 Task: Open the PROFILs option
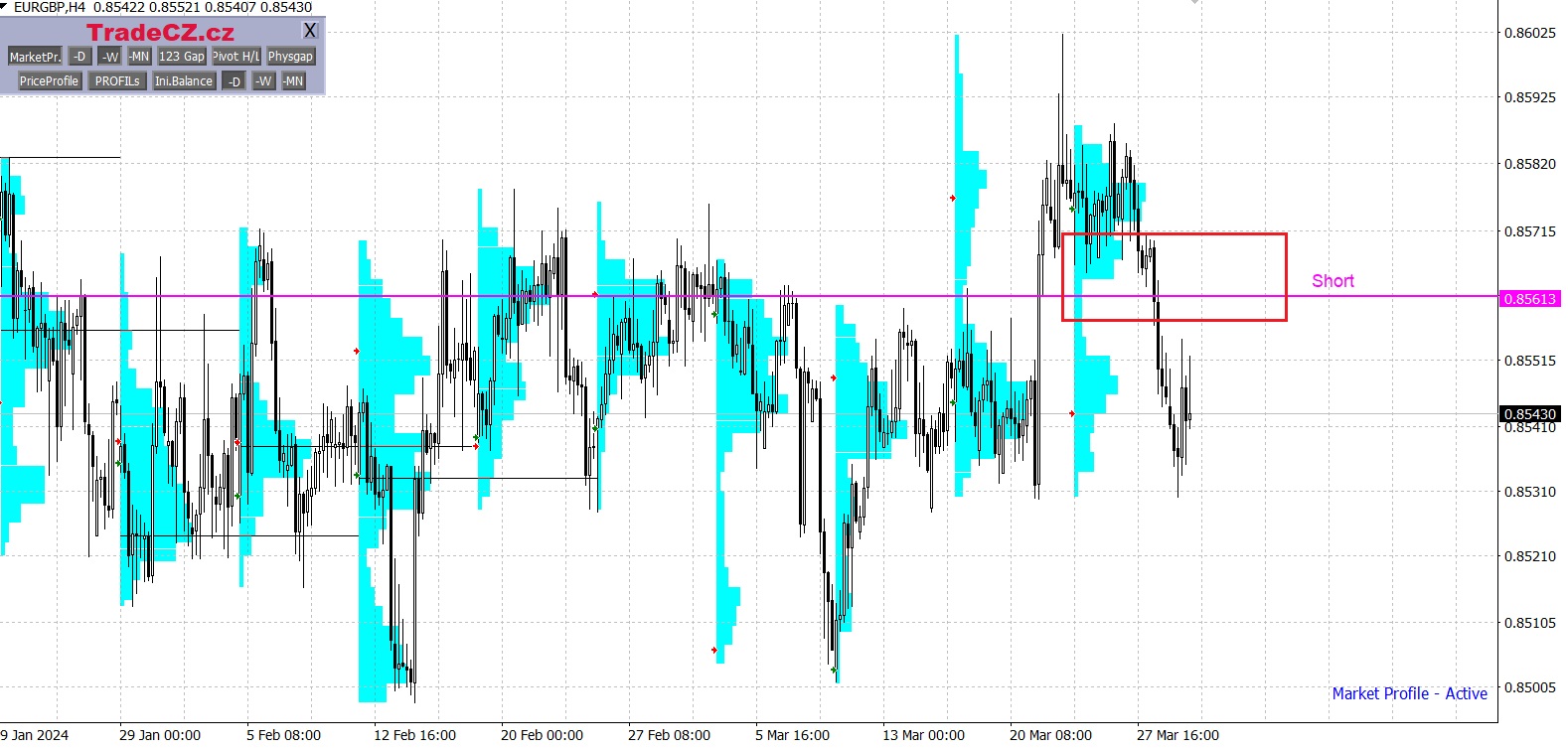117,81
